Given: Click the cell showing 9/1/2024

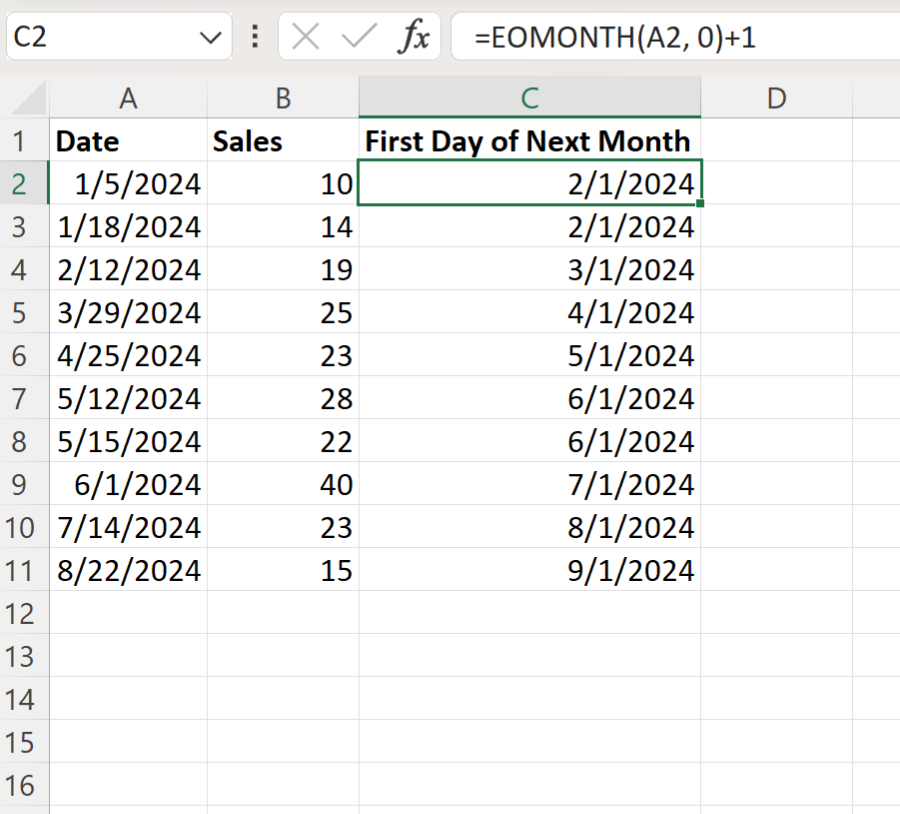Looking at the screenshot, I should (529, 570).
